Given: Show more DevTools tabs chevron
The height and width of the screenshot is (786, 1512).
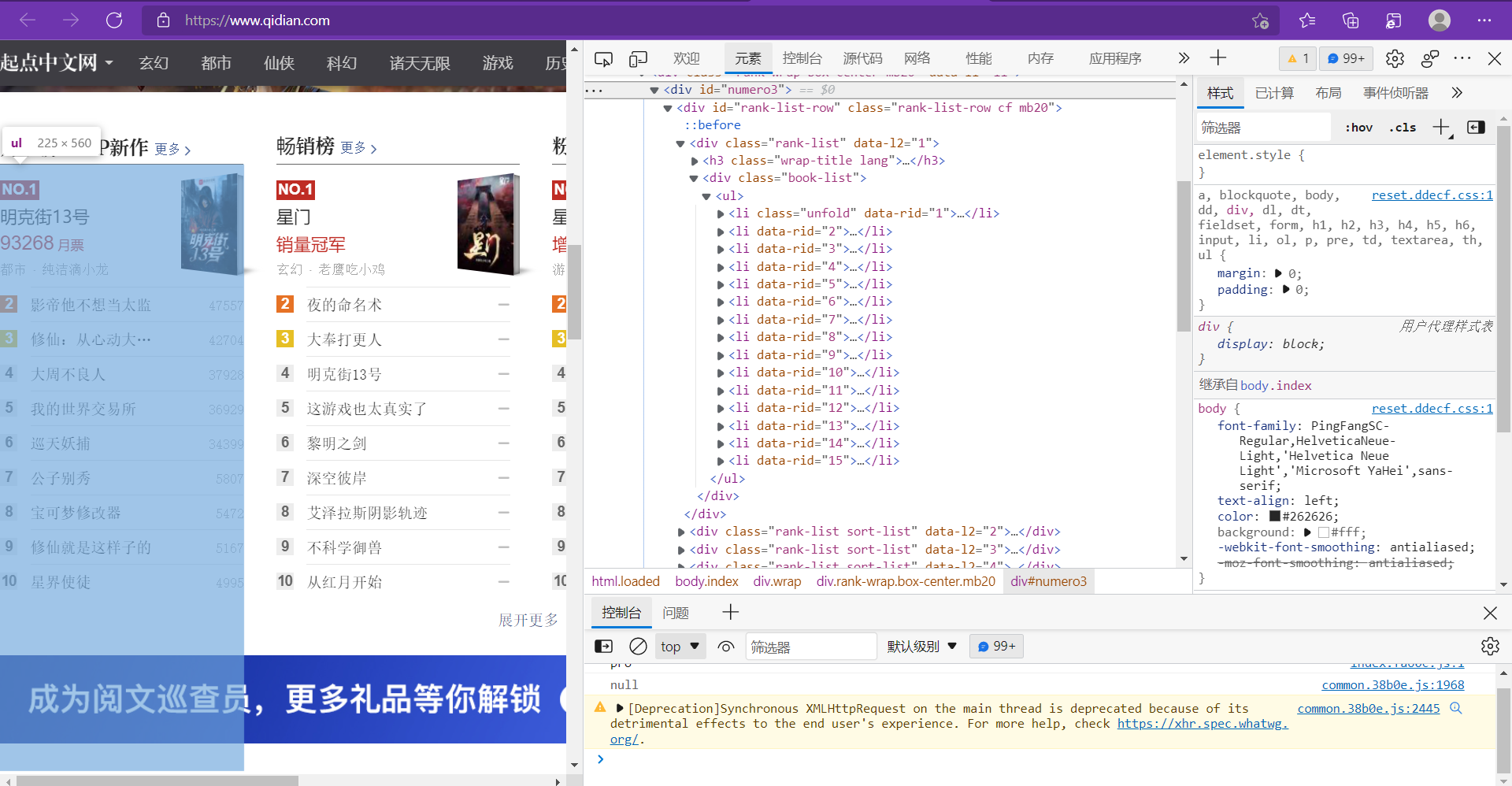Looking at the screenshot, I should click(x=1184, y=58).
